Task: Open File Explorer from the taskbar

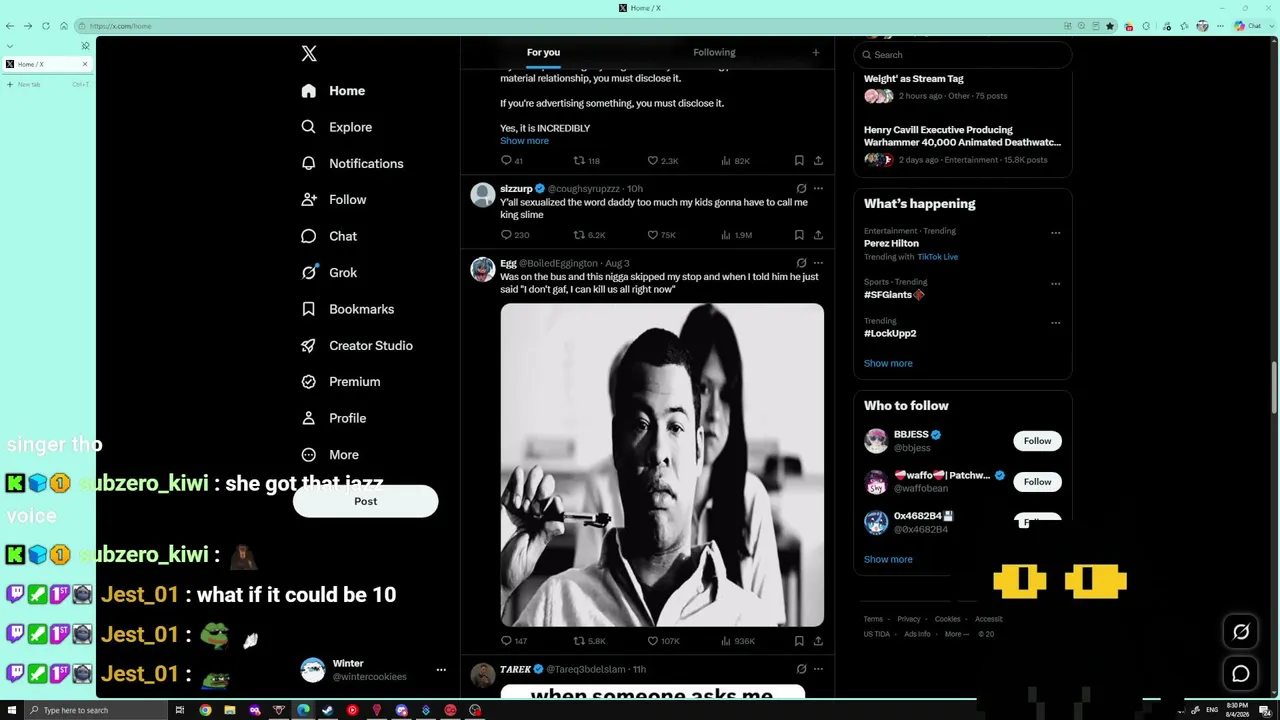Action: 230,710
